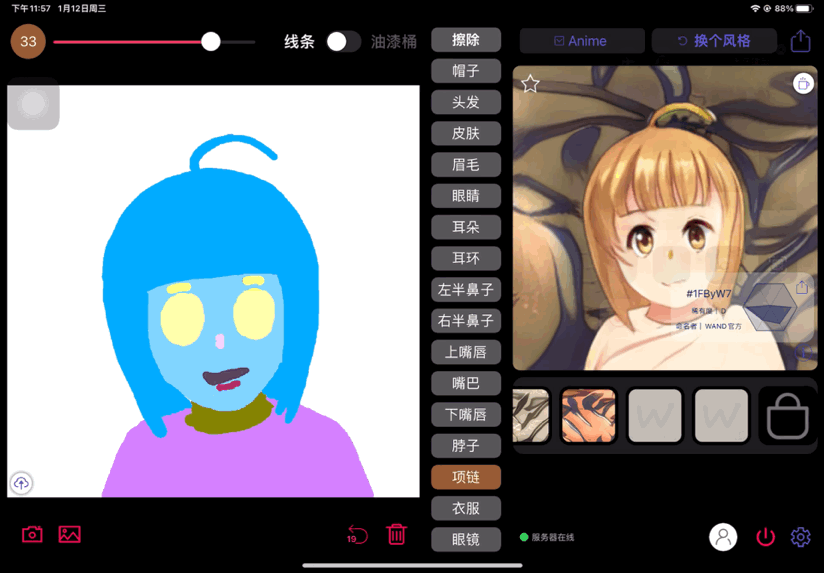Open the shopping bag style store
Screen dimensions: 824x573
point(787,416)
